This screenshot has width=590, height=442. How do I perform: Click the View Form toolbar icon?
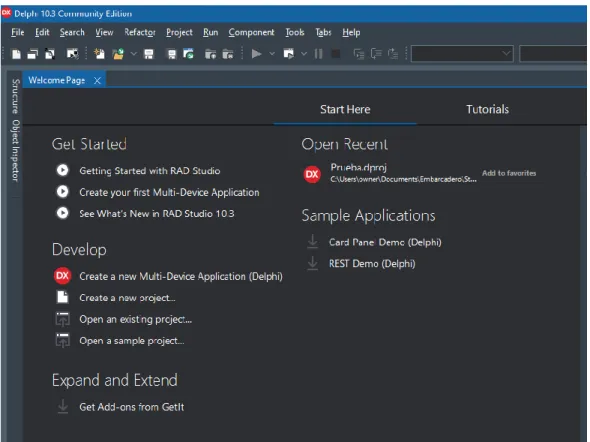click(x=33, y=54)
